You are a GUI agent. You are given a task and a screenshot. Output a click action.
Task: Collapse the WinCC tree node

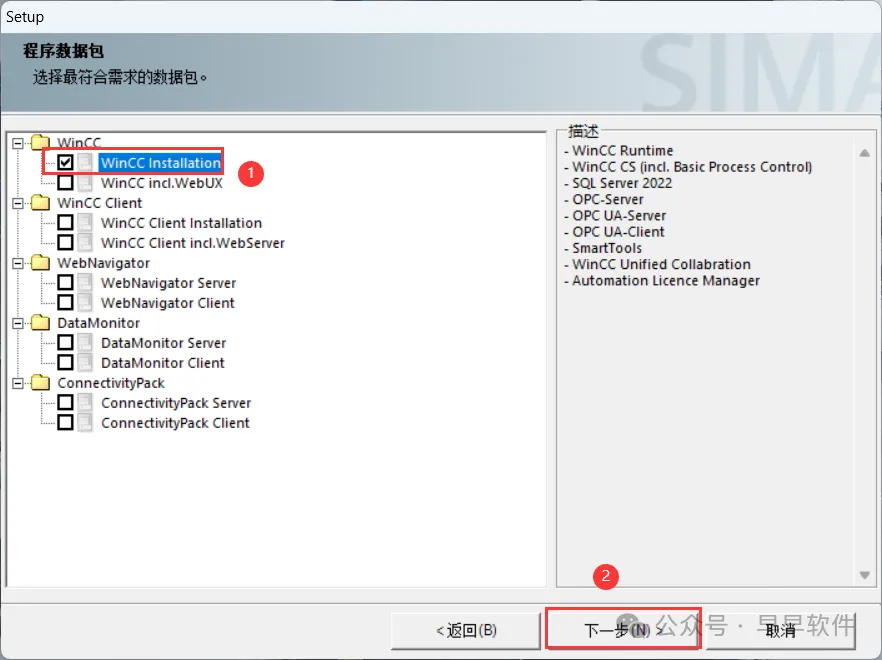click(18, 143)
